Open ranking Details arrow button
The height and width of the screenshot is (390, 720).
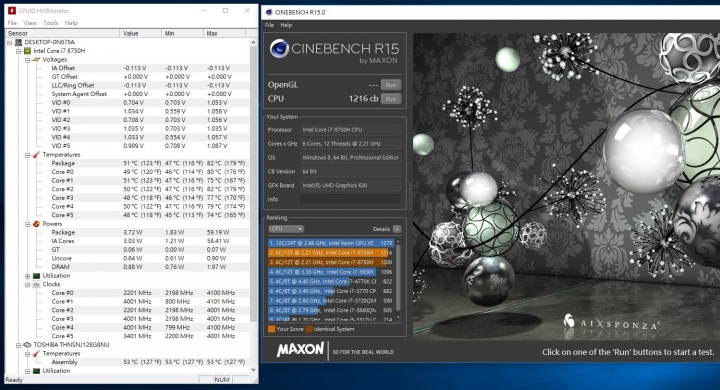tap(397, 229)
